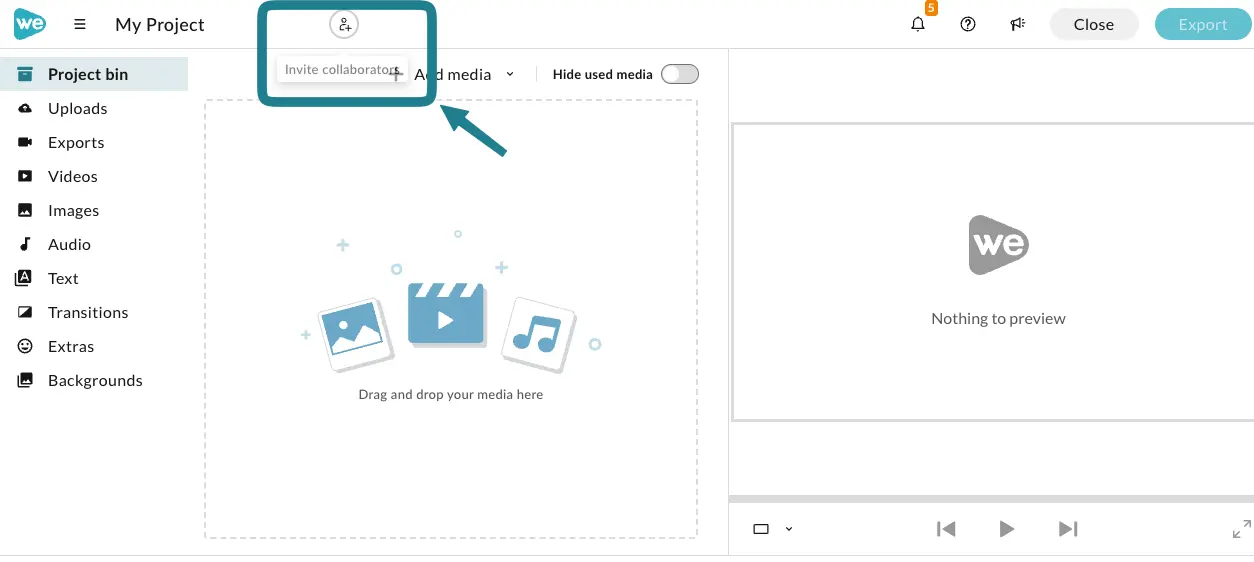Open the aspect ratio dropdown in preview
Screen dimensions: 1254x562
pyautogui.click(x=773, y=529)
